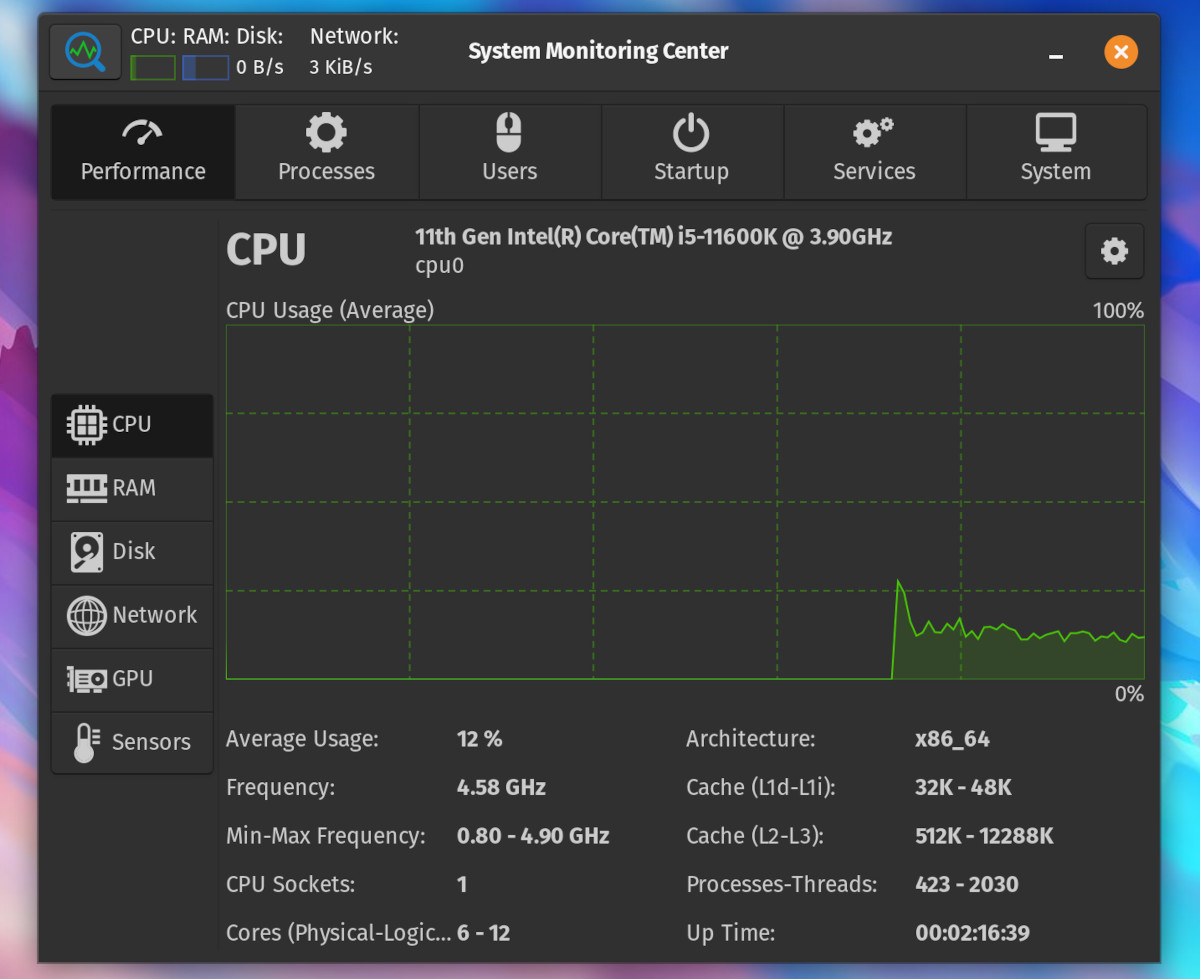Open the Disk drive icon

86,552
